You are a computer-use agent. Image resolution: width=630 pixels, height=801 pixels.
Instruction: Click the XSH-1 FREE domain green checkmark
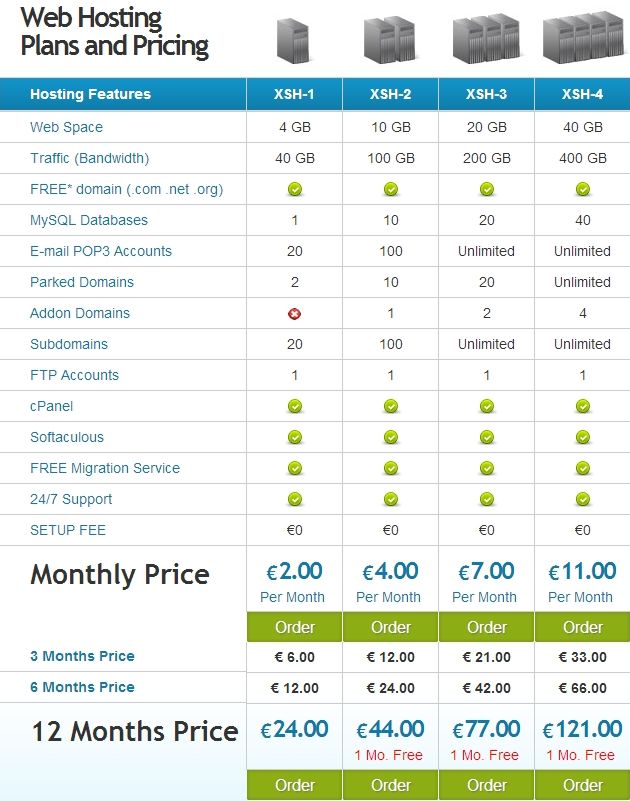point(295,190)
